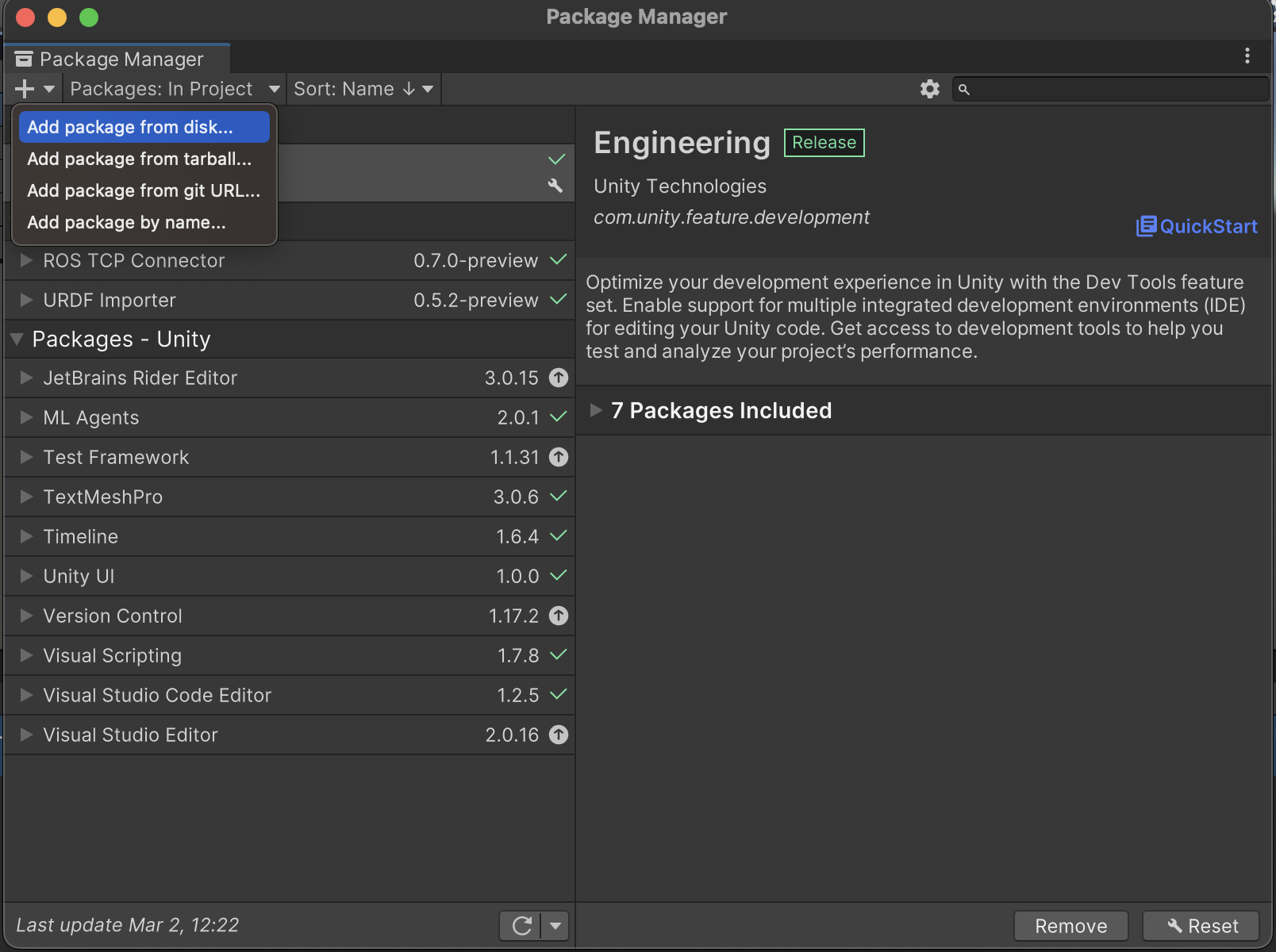The width and height of the screenshot is (1276, 952).
Task: Click update arrow for Test Framework
Action: coord(559,457)
